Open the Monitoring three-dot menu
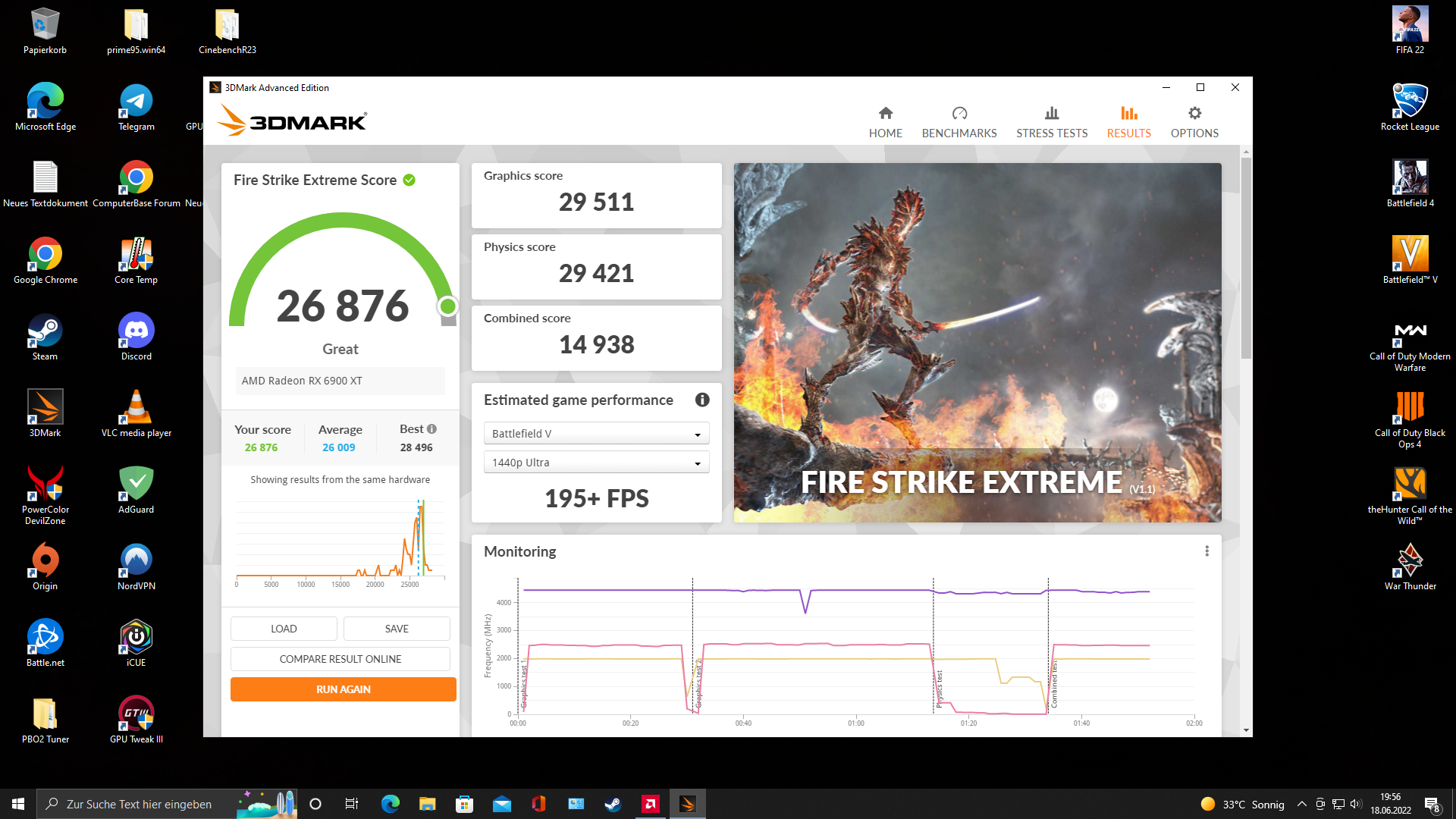1456x819 pixels. [x=1207, y=551]
